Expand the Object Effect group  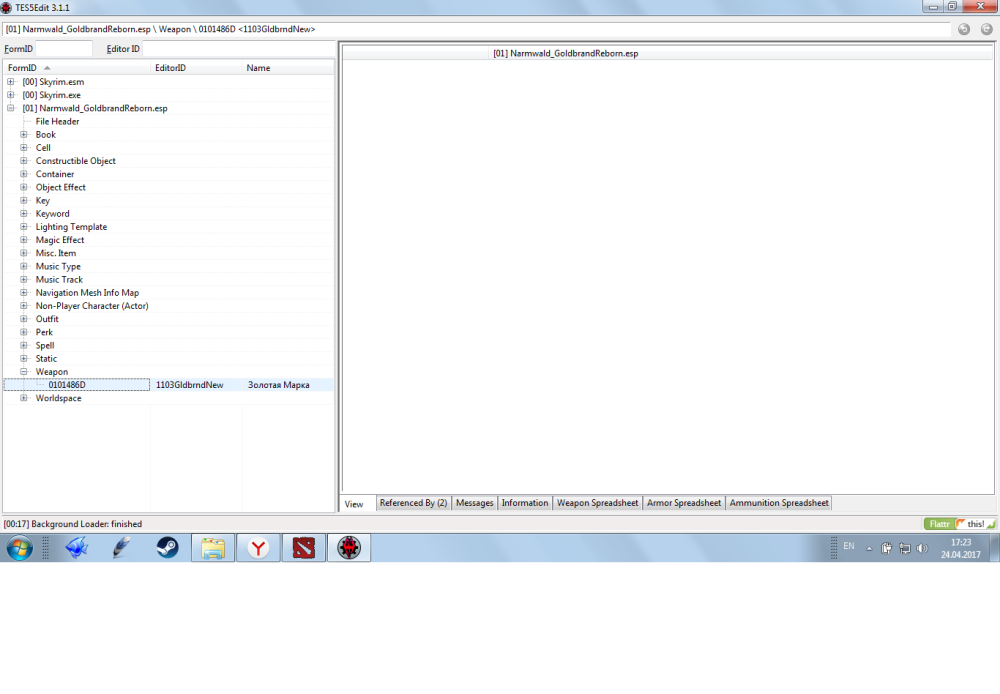pos(24,187)
